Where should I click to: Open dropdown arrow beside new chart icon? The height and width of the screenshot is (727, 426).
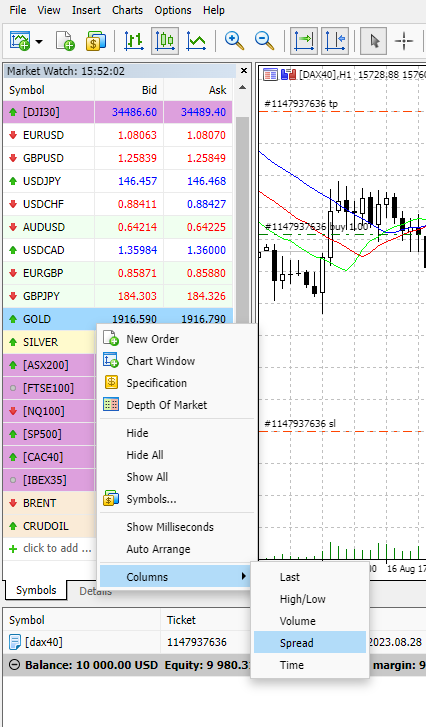tap(39, 42)
